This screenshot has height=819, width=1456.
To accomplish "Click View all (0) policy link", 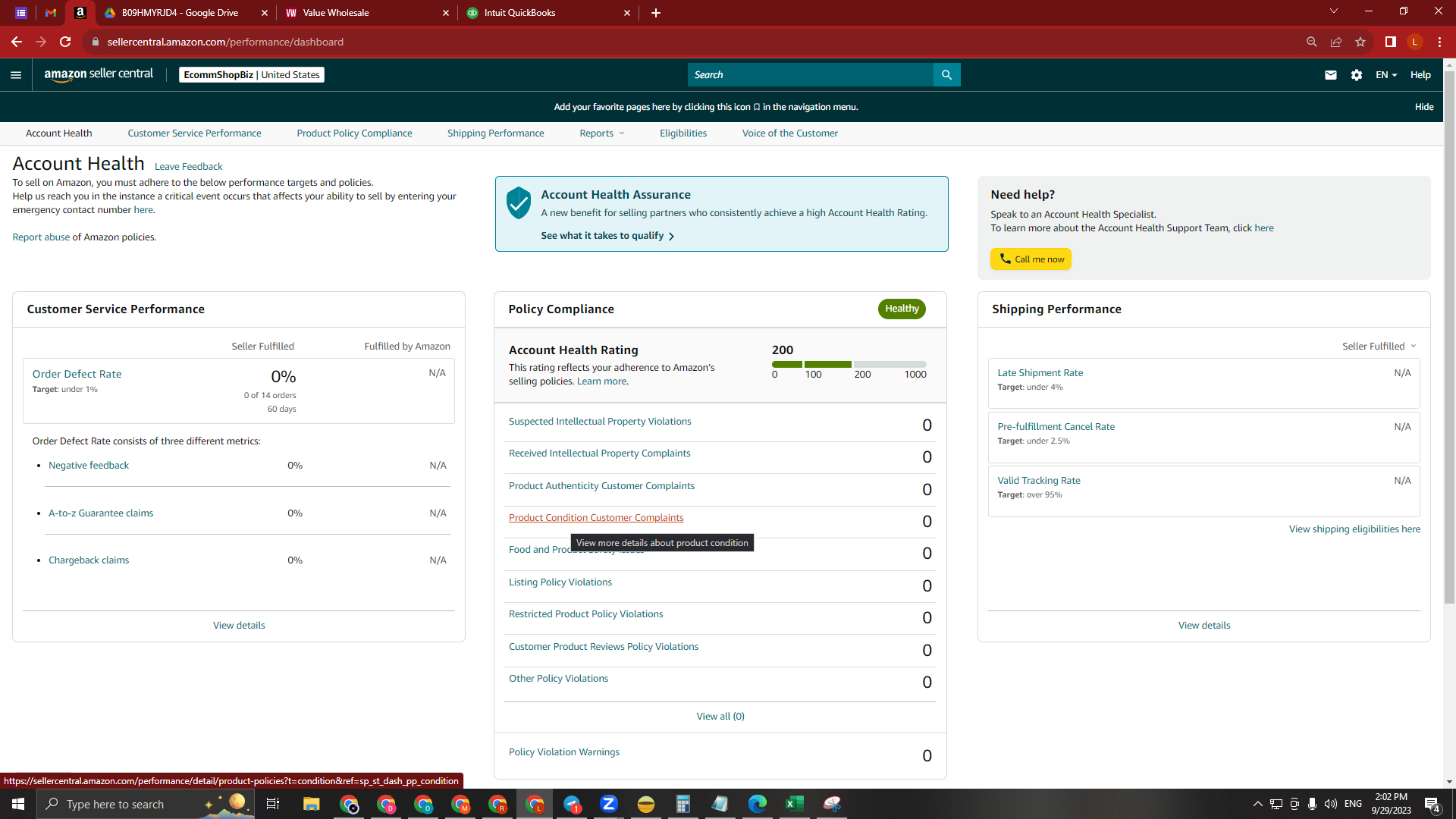I will [720, 717].
